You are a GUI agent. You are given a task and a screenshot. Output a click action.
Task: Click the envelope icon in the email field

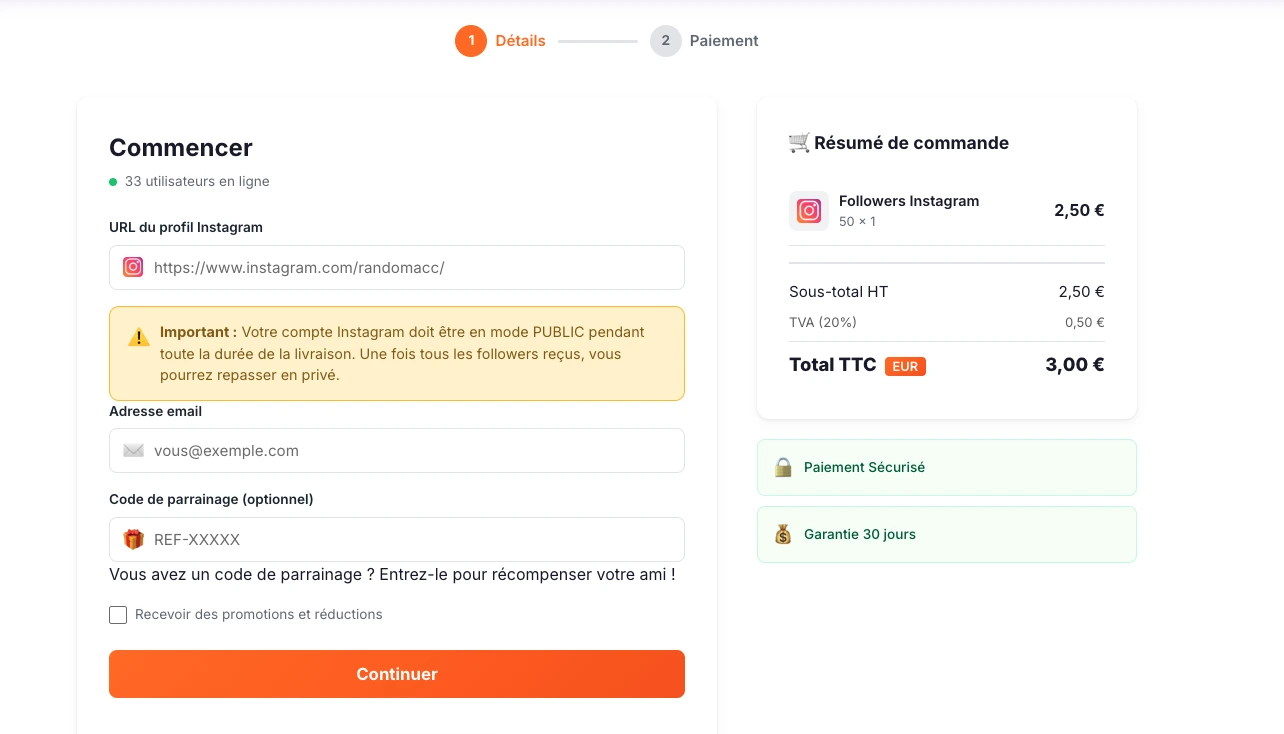click(132, 450)
